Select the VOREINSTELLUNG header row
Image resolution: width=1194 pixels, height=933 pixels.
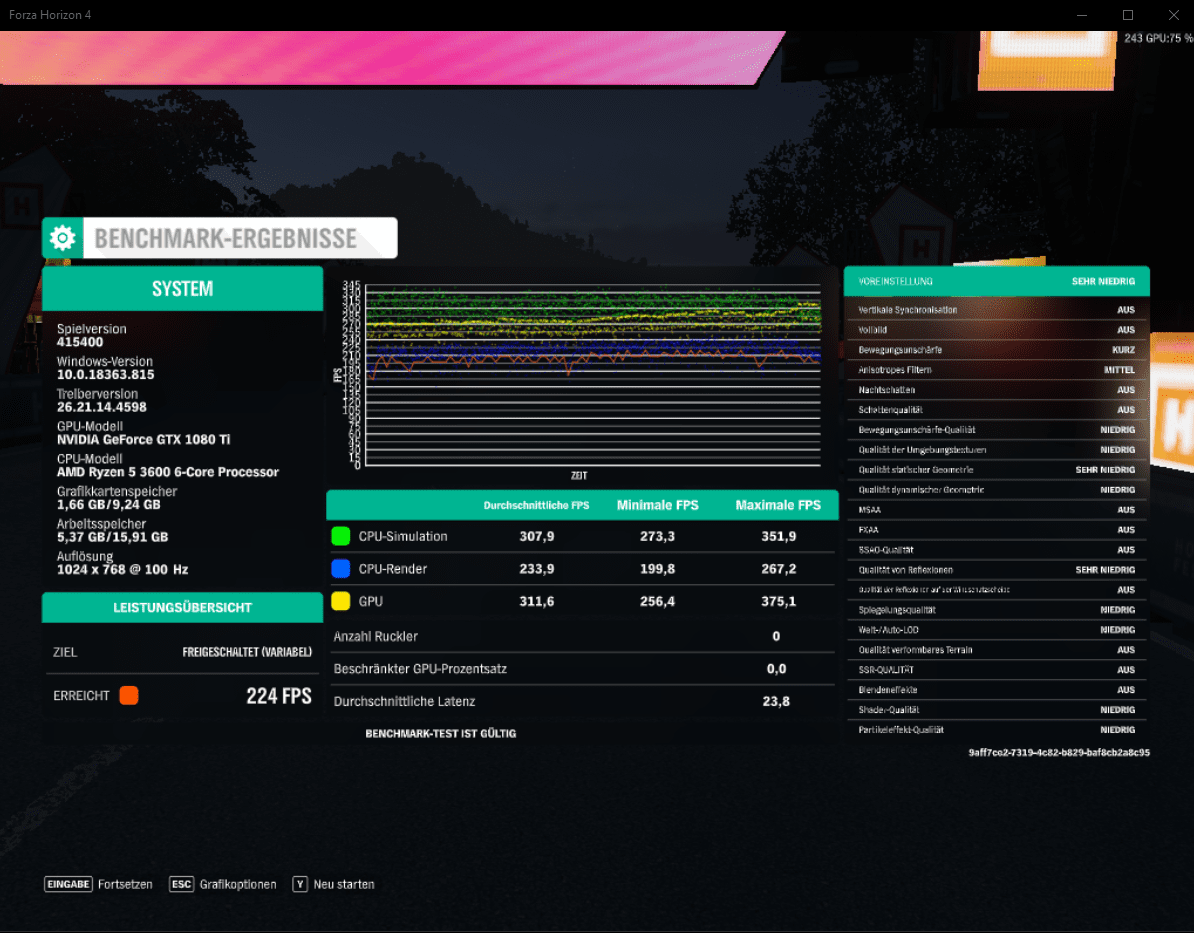point(997,281)
